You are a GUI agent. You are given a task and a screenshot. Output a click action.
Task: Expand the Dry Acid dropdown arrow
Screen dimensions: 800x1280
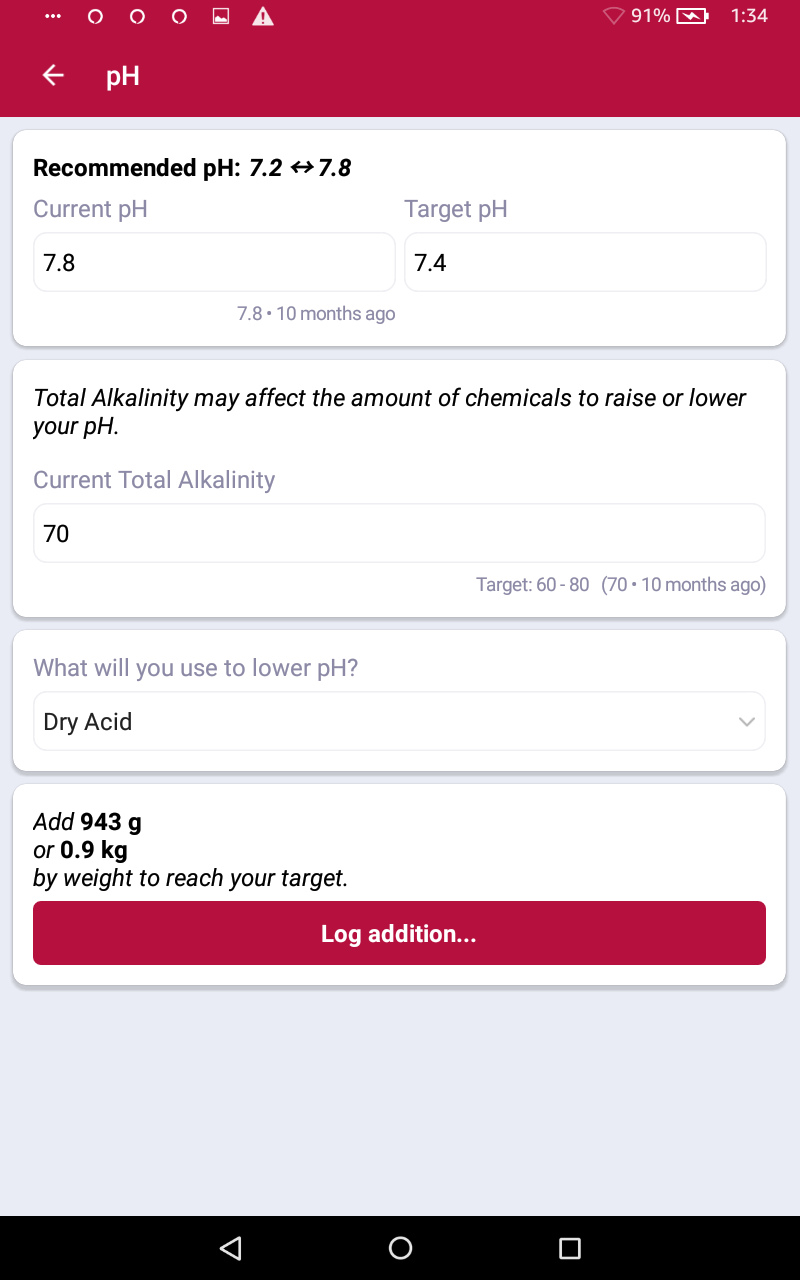[746, 722]
